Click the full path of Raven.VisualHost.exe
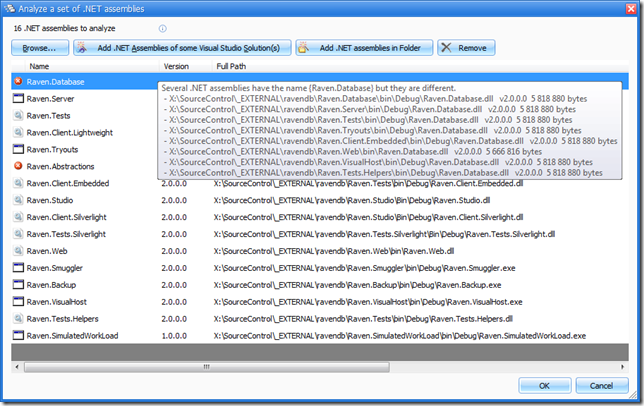 tap(368, 302)
